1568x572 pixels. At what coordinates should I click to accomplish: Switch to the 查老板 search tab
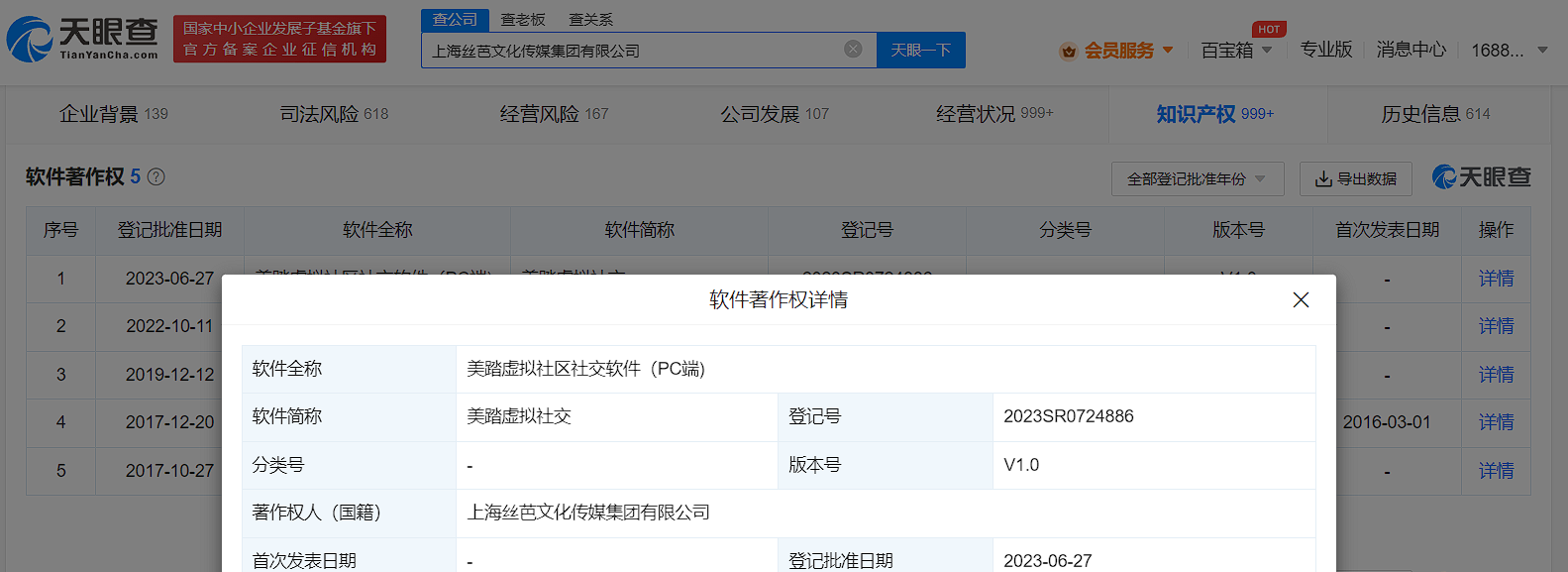coord(523,20)
